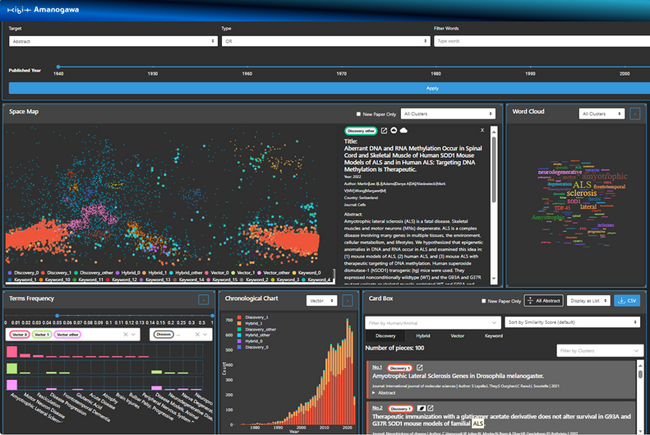Viewport: 650px width, 435px height.
Task: Collapse the Terms Frequency panel
Action: (204, 300)
